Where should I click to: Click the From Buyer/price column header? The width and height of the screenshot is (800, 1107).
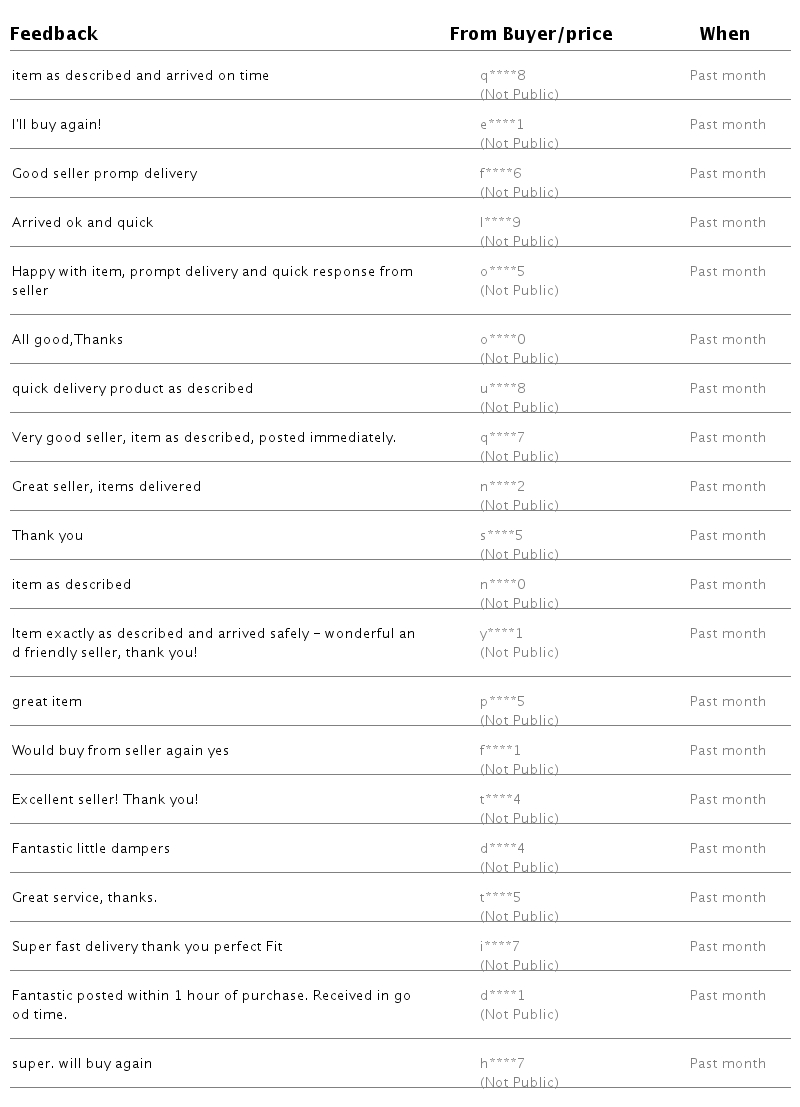pyautogui.click(x=531, y=34)
